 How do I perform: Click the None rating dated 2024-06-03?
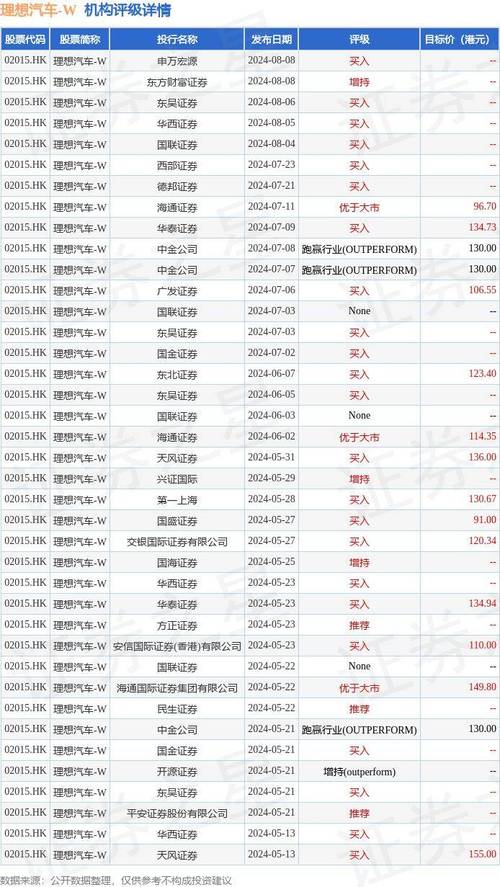pyautogui.click(x=359, y=415)
